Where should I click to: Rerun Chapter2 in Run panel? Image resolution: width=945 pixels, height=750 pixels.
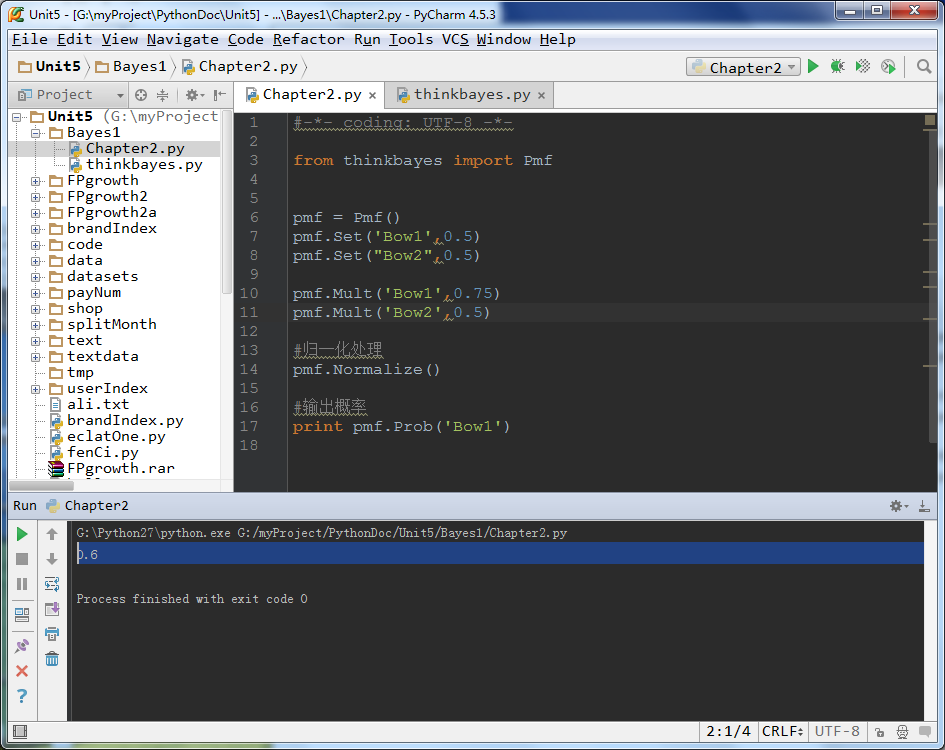tap(22, 534)
